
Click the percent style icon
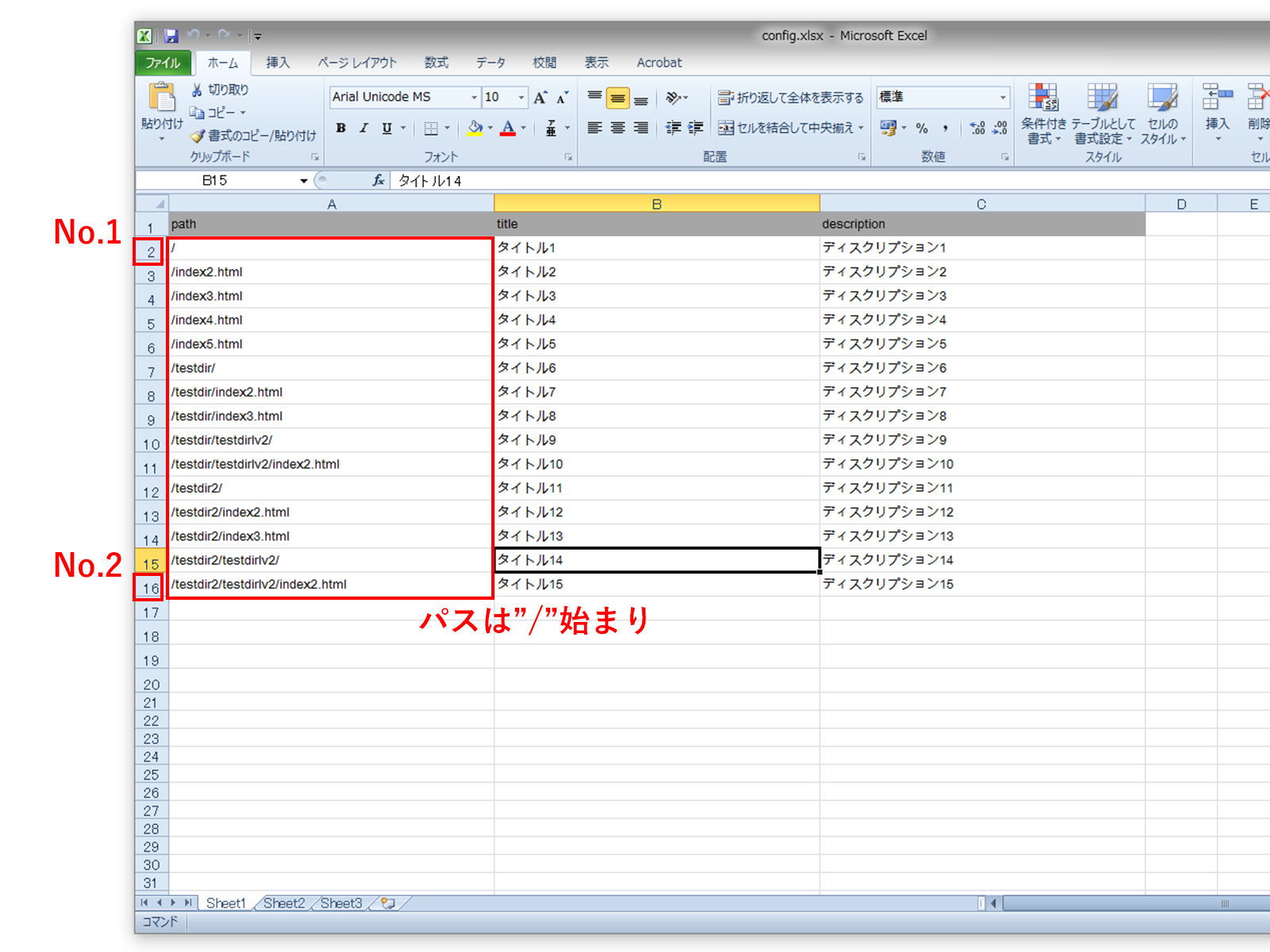[x=922, y=128]
